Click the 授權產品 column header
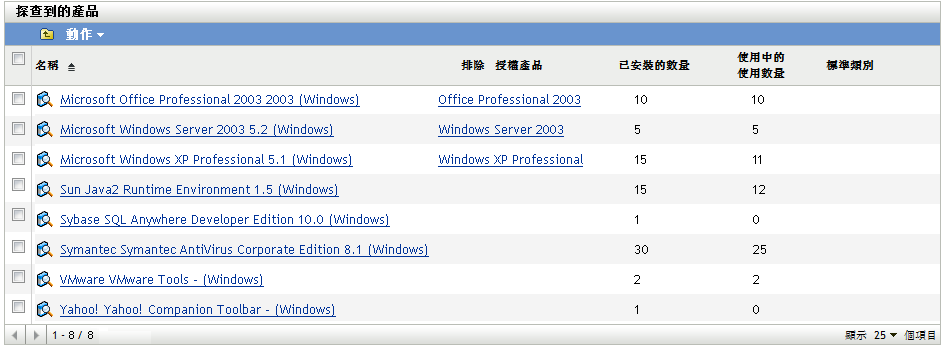This screenshot has width=946, height=360. pos(519,66)
